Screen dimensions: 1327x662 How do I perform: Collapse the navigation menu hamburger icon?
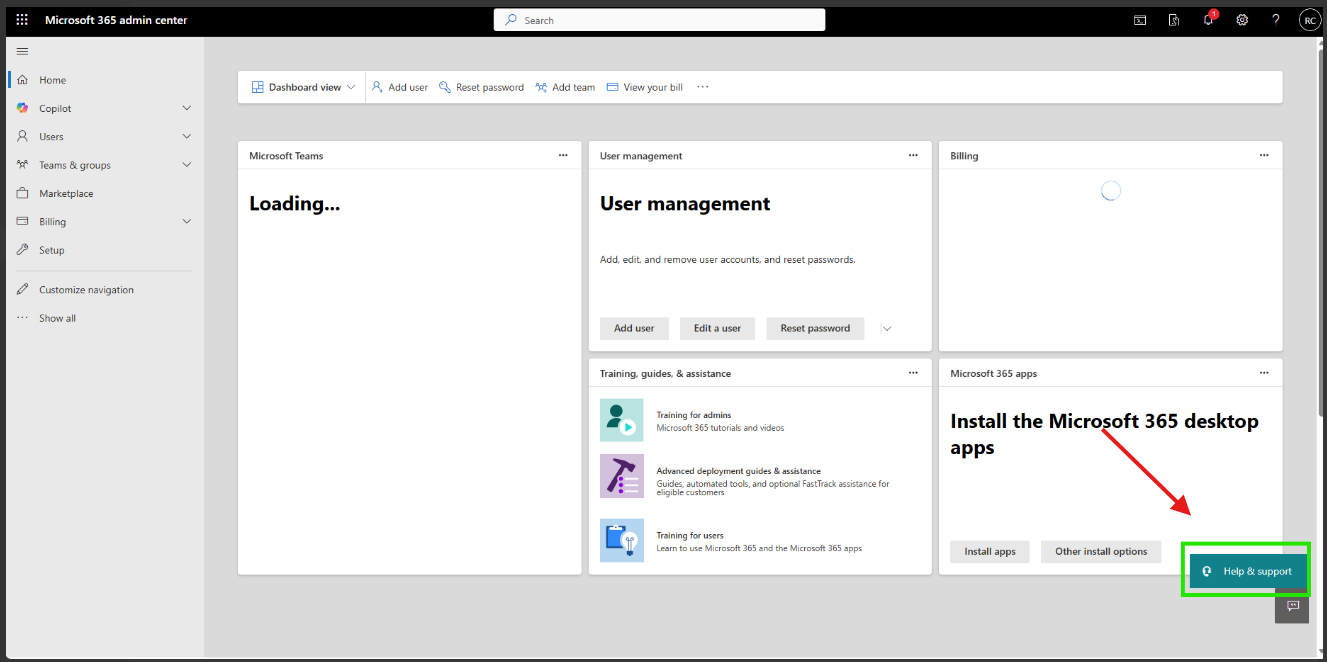click(22, 51)
